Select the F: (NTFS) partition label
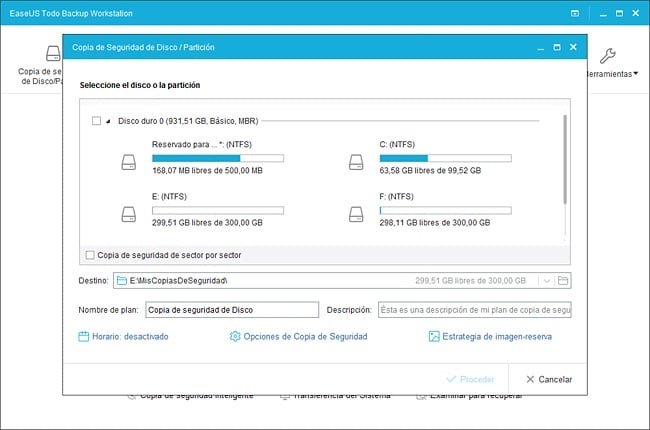Viewport: 650px width, 430px height. tap(397, 197)
